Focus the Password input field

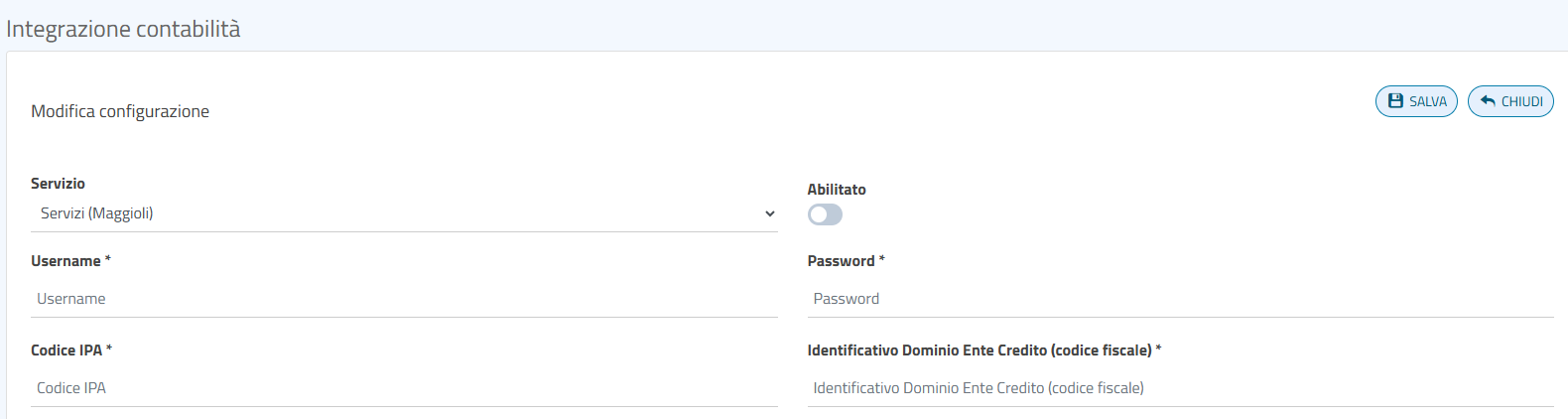pos(1180,299)
